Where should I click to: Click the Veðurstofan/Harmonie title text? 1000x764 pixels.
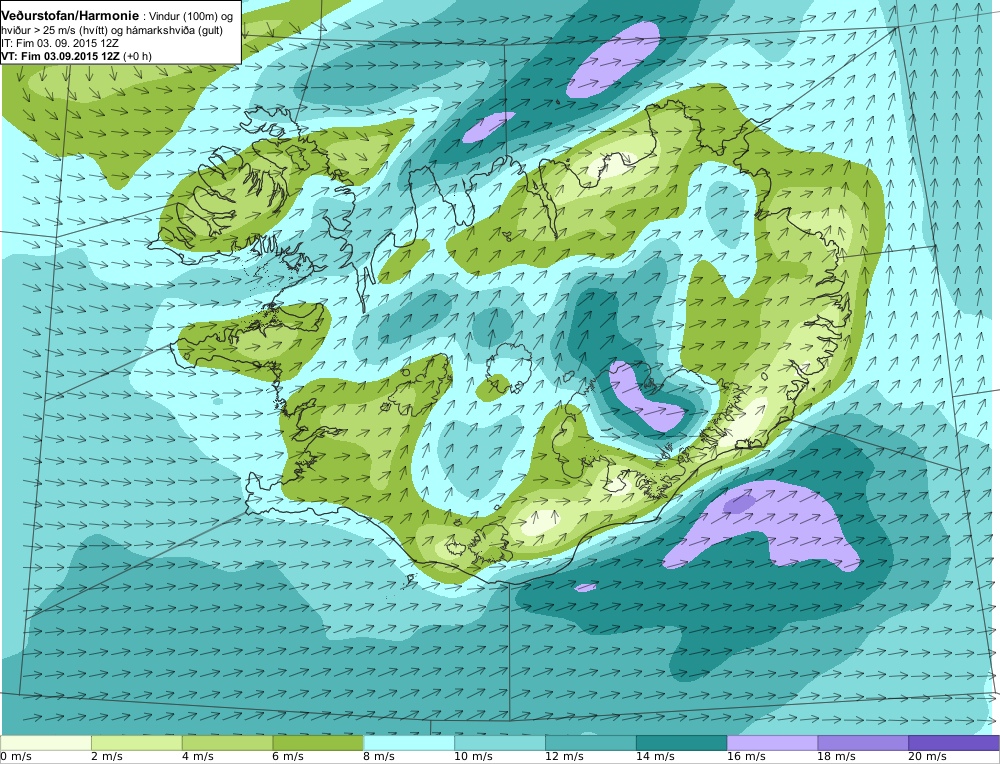[70, 16]
